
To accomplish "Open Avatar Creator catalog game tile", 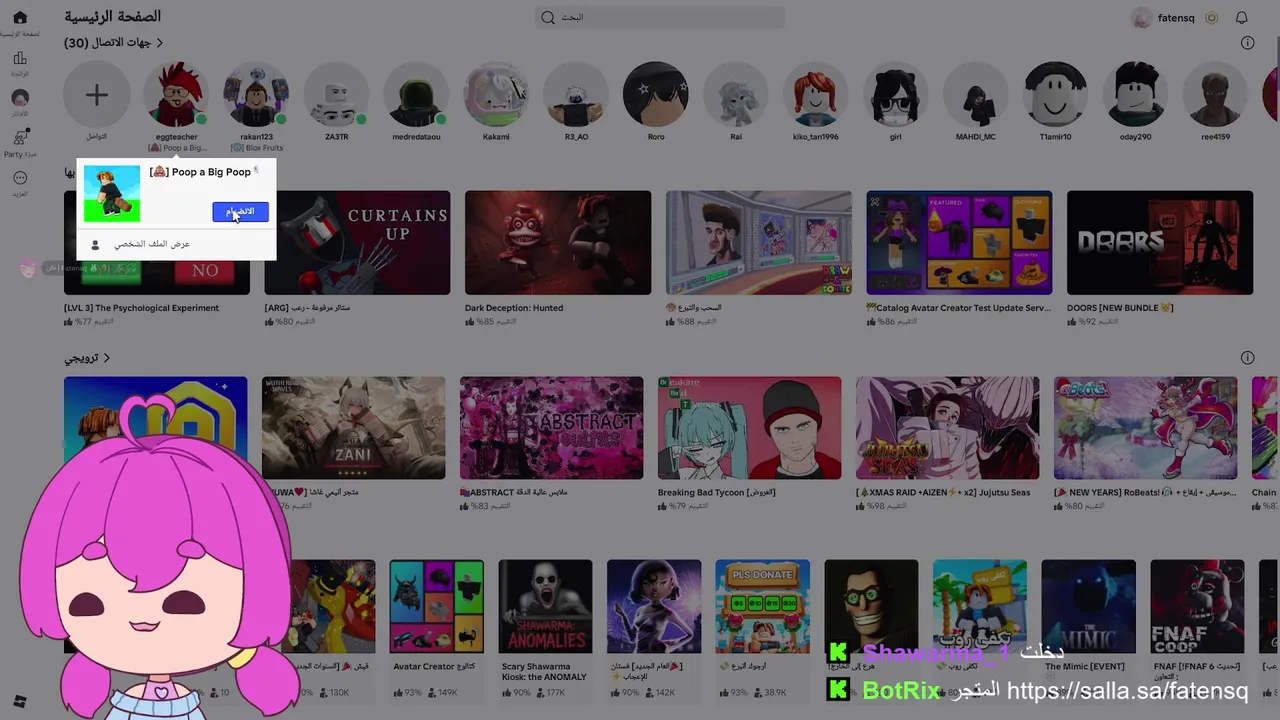I will click(x=436, y=606).
